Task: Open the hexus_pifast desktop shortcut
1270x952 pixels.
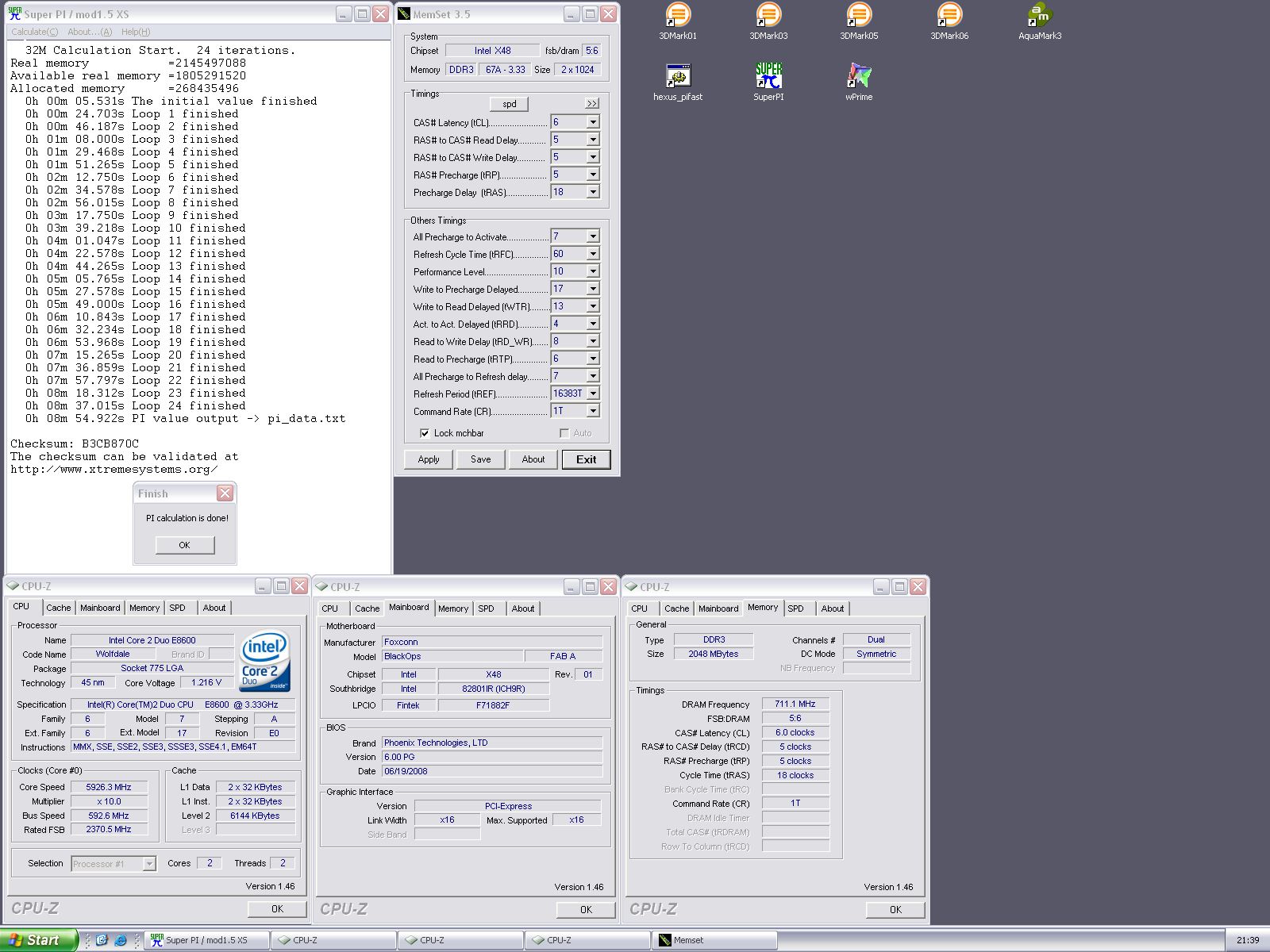Action: [678, 83]
